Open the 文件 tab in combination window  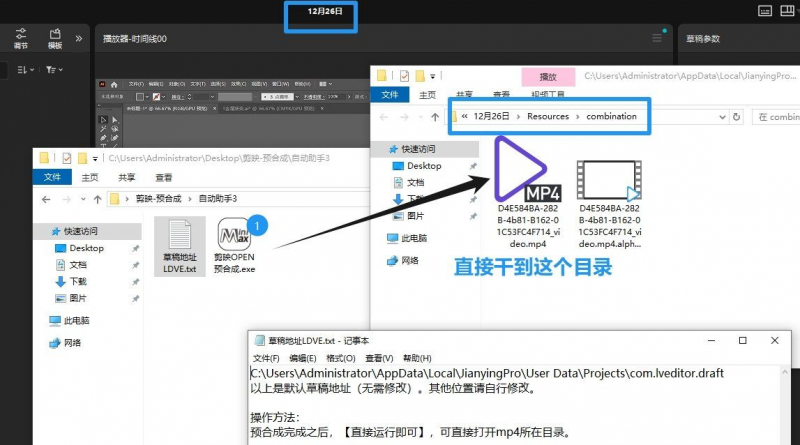click(390, 94)
